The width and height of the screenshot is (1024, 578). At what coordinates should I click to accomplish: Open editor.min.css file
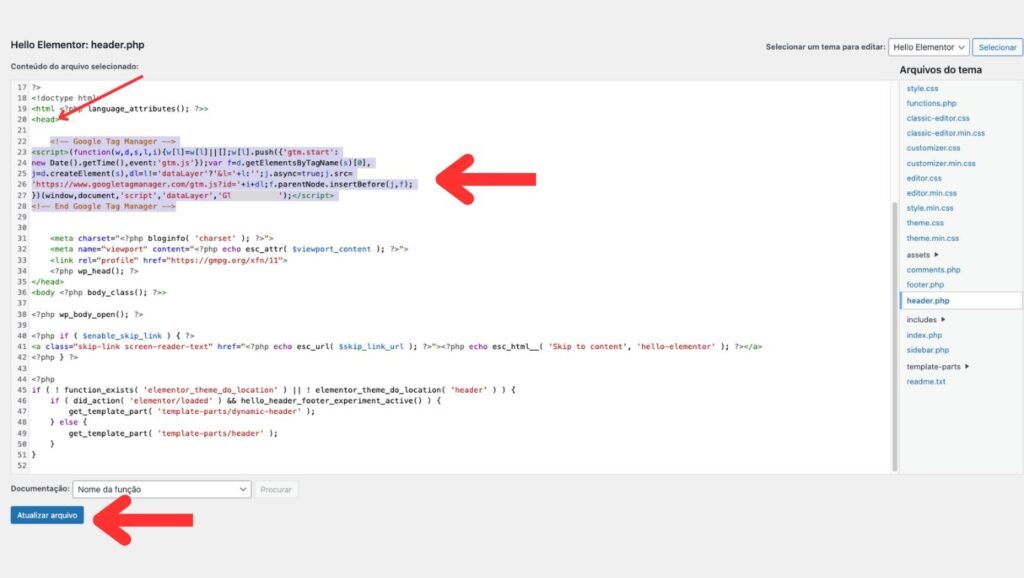pyautogui.click(x=931, y=193)
